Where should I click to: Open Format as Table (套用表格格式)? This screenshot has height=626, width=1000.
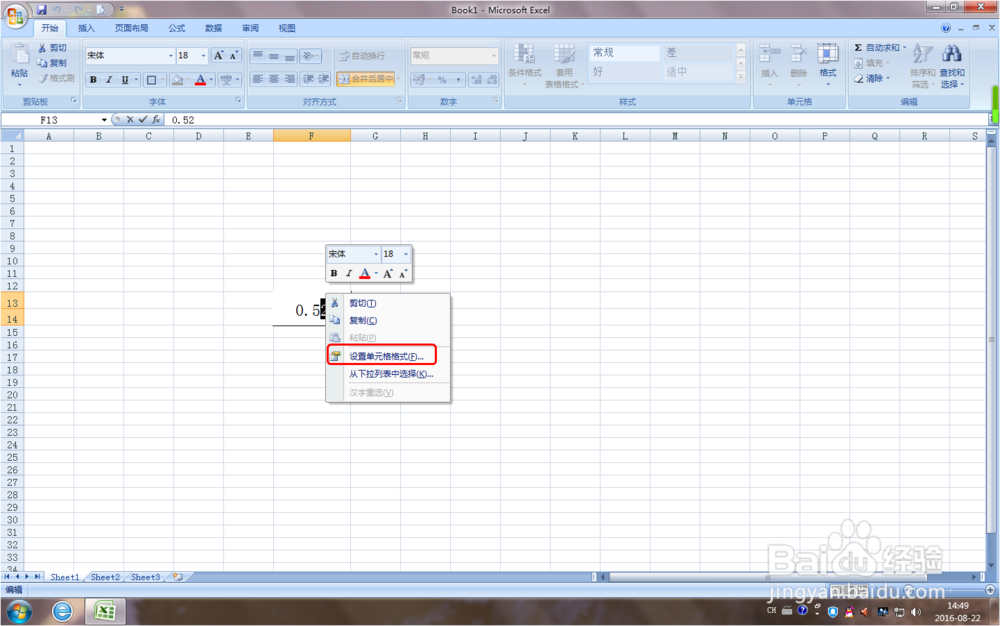(564, 66)
